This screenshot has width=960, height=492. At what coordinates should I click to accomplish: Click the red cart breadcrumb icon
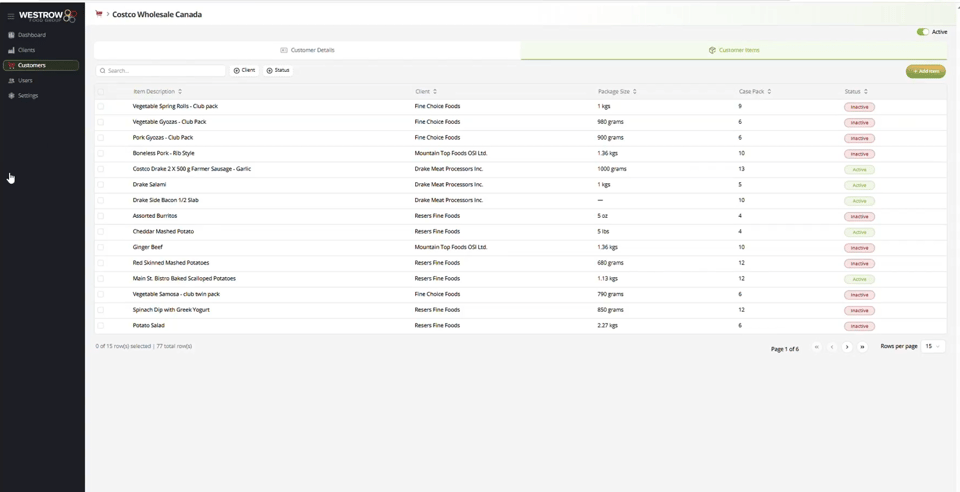click(99, 13)
